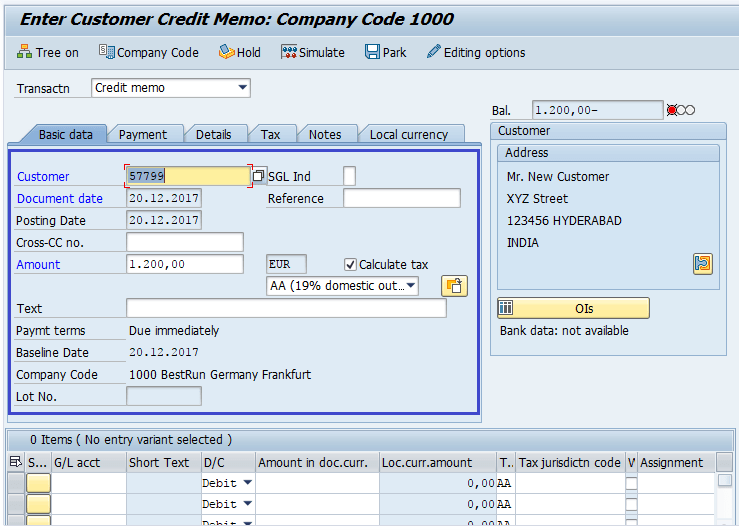Click the Assignment column header
Image resolution: width=739 pixels, height=530 pixels.
click(676, 462)
